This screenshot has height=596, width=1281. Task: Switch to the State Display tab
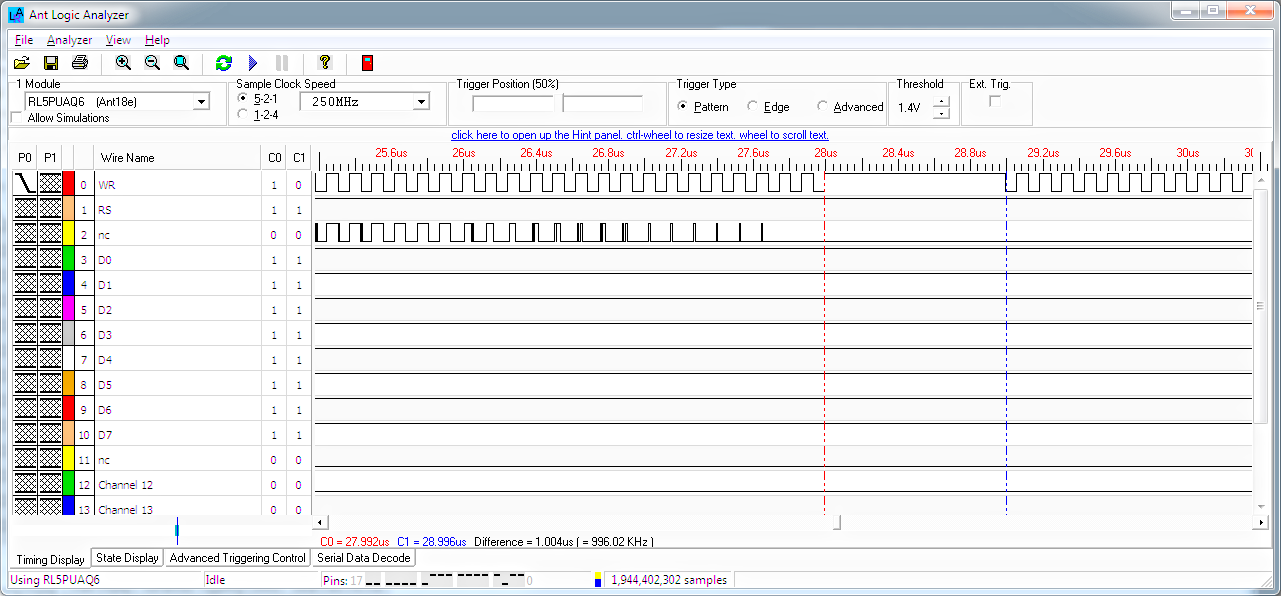pyautogui.click(x=127, y=558)
